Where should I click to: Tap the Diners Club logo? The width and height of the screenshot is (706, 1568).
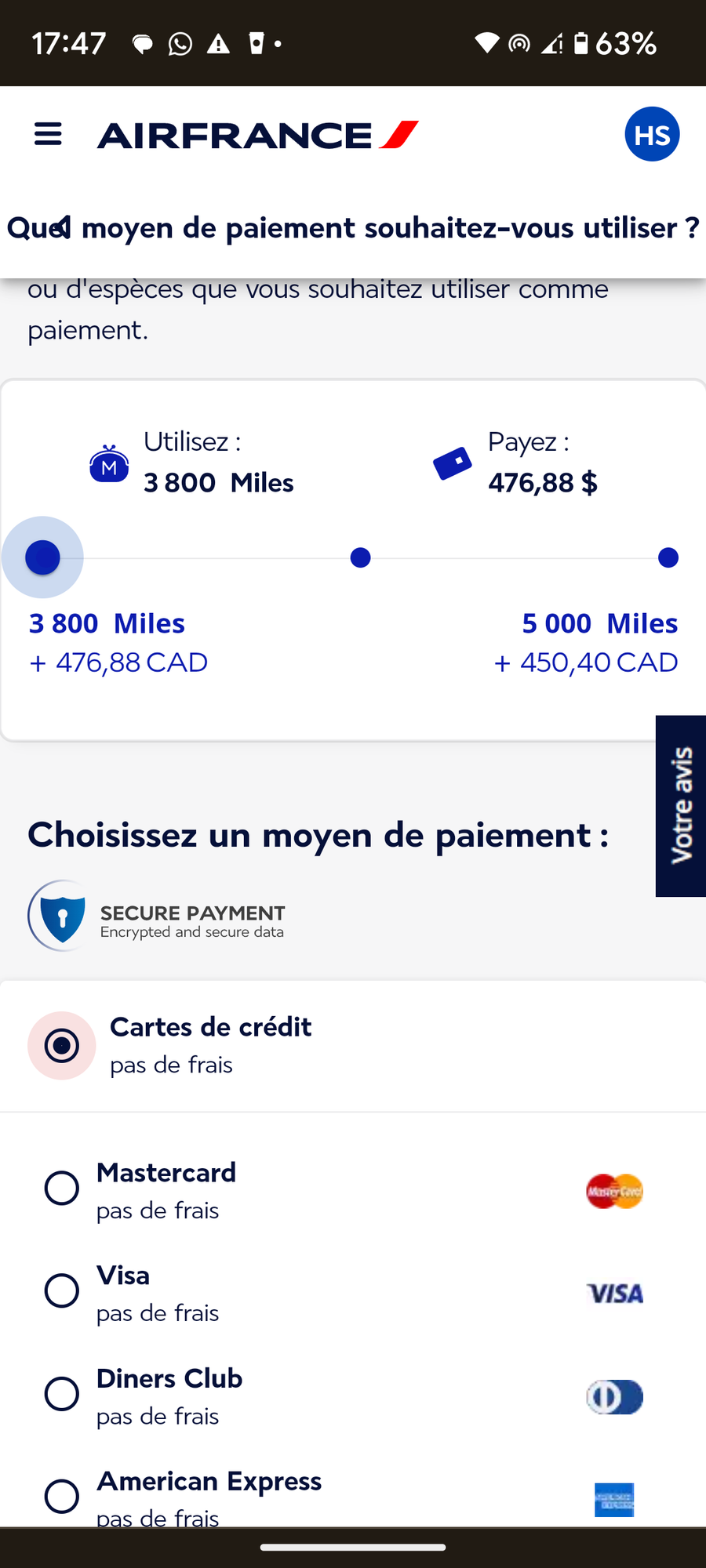click(614, 1396)
